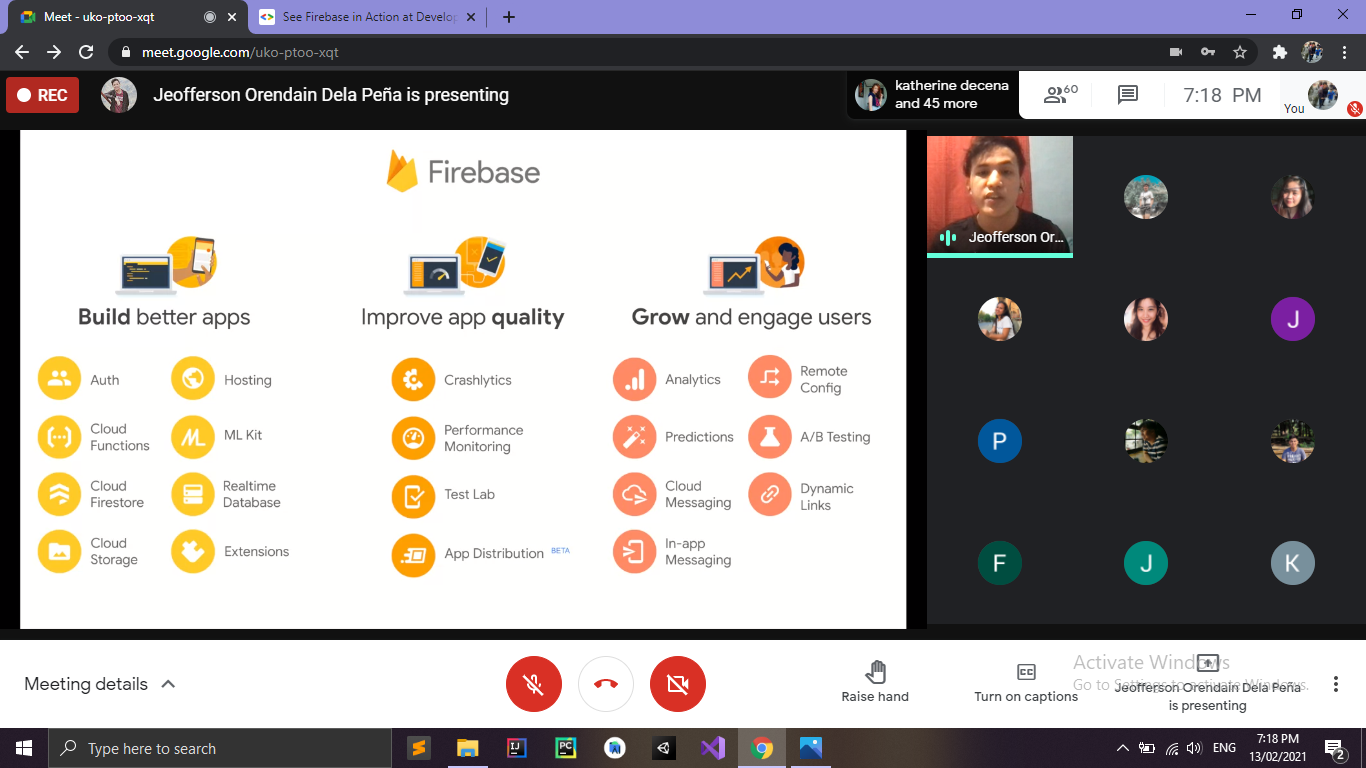Open the people list icon
The width and height of the screenshot is (1366, 768).
coord(1060,95)
